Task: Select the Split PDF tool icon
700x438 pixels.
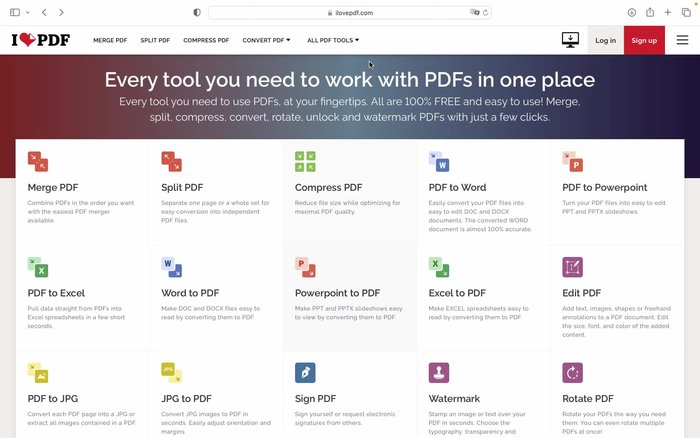Action: tap(171, 162)
